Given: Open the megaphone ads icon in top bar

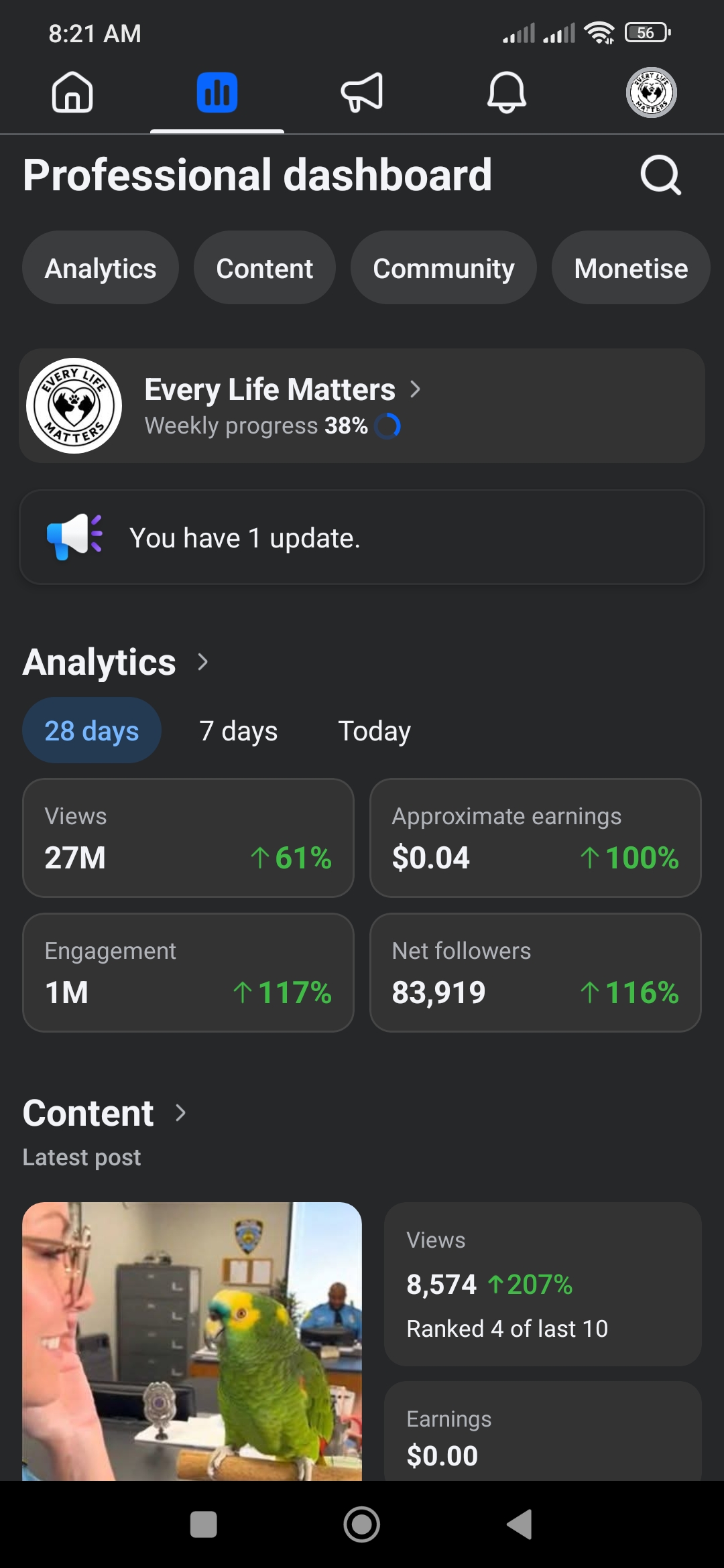Looking at the screenshot, I should pos(362,92).
